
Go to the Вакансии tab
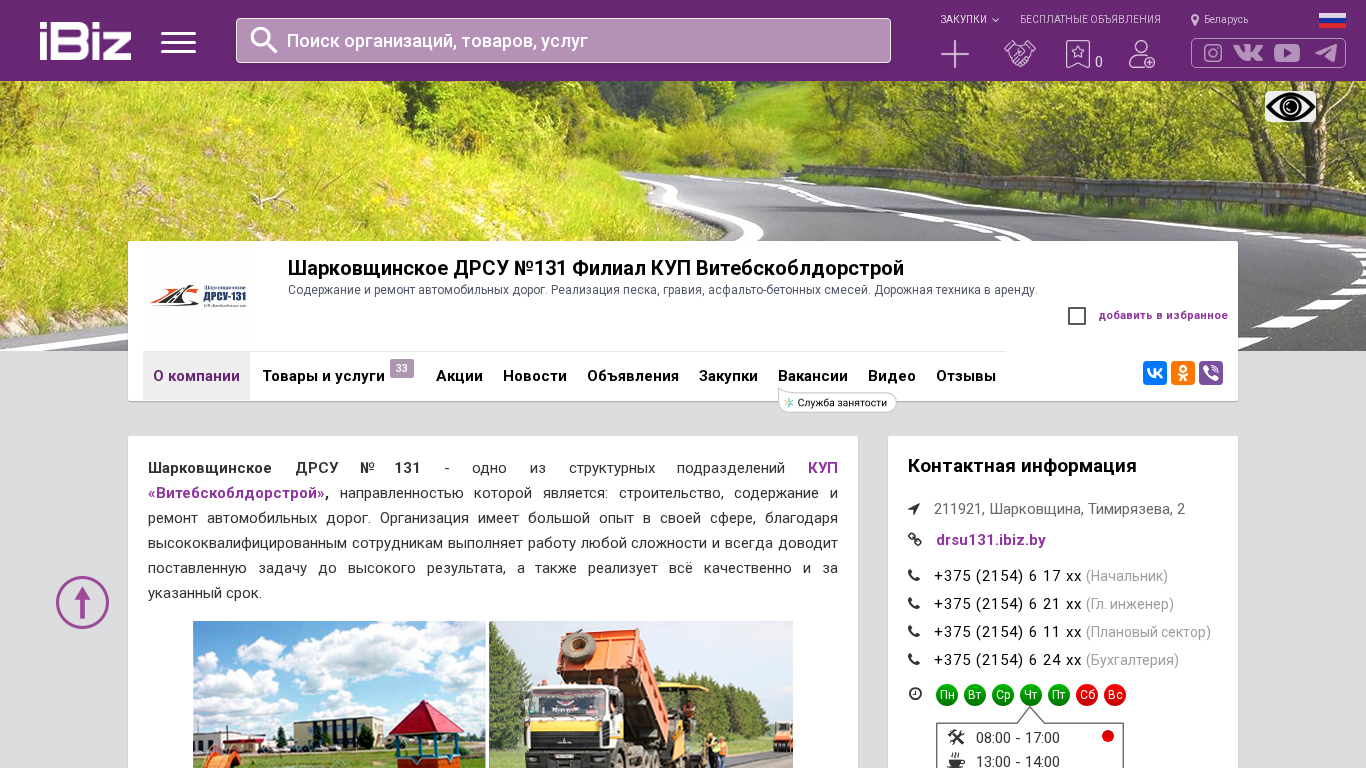click(813, 376)
